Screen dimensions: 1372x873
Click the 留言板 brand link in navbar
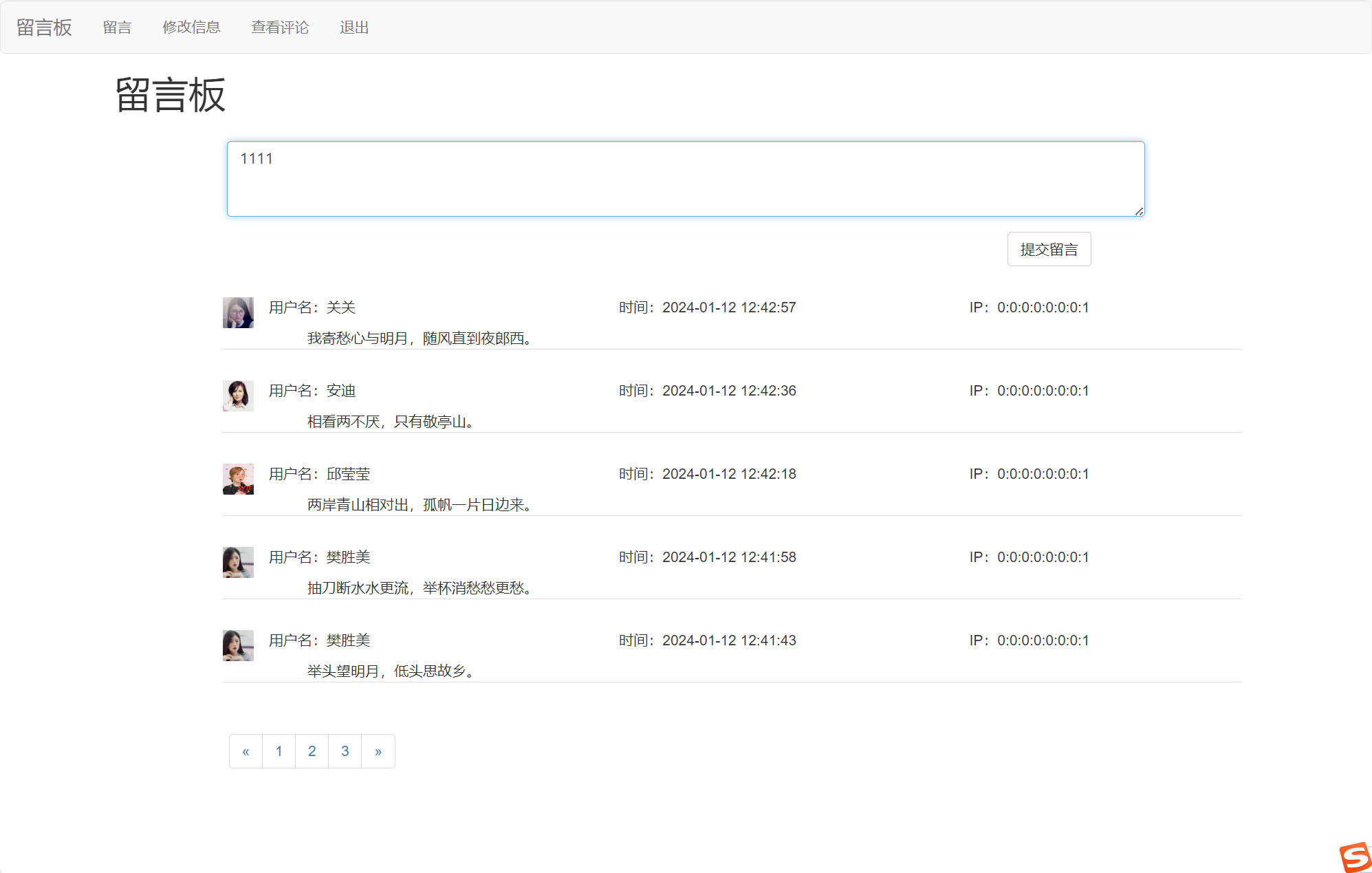tap(44, 28)
